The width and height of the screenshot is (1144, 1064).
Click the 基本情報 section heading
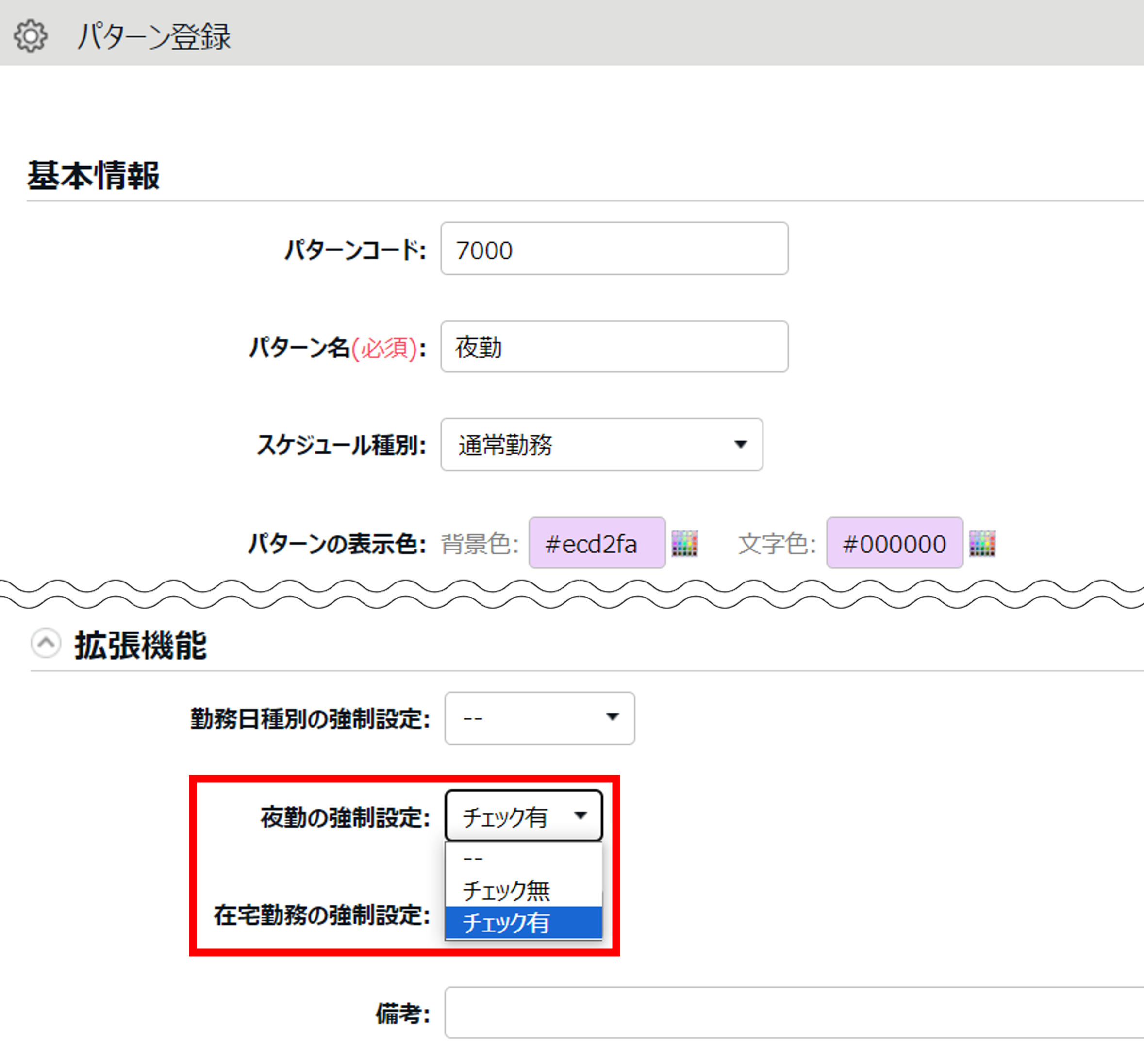(93, 176)
